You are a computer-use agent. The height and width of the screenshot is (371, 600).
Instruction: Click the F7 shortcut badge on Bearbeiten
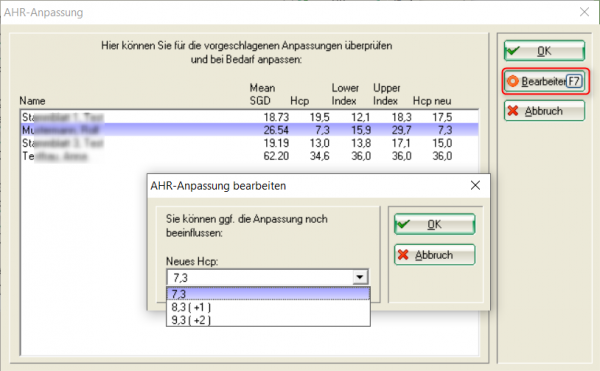pos(574,81)
